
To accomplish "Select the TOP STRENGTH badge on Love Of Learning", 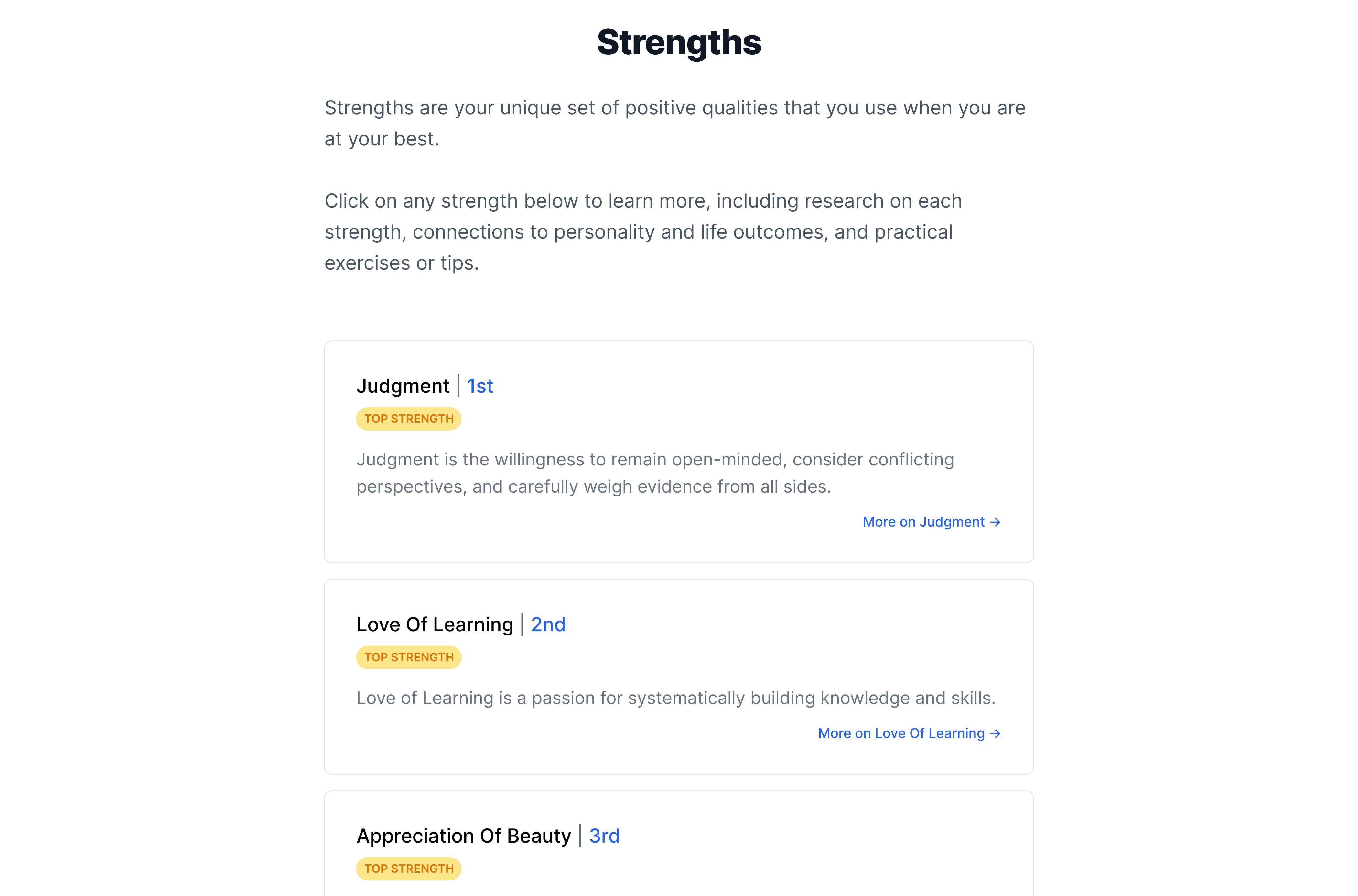I will (408, 656).
